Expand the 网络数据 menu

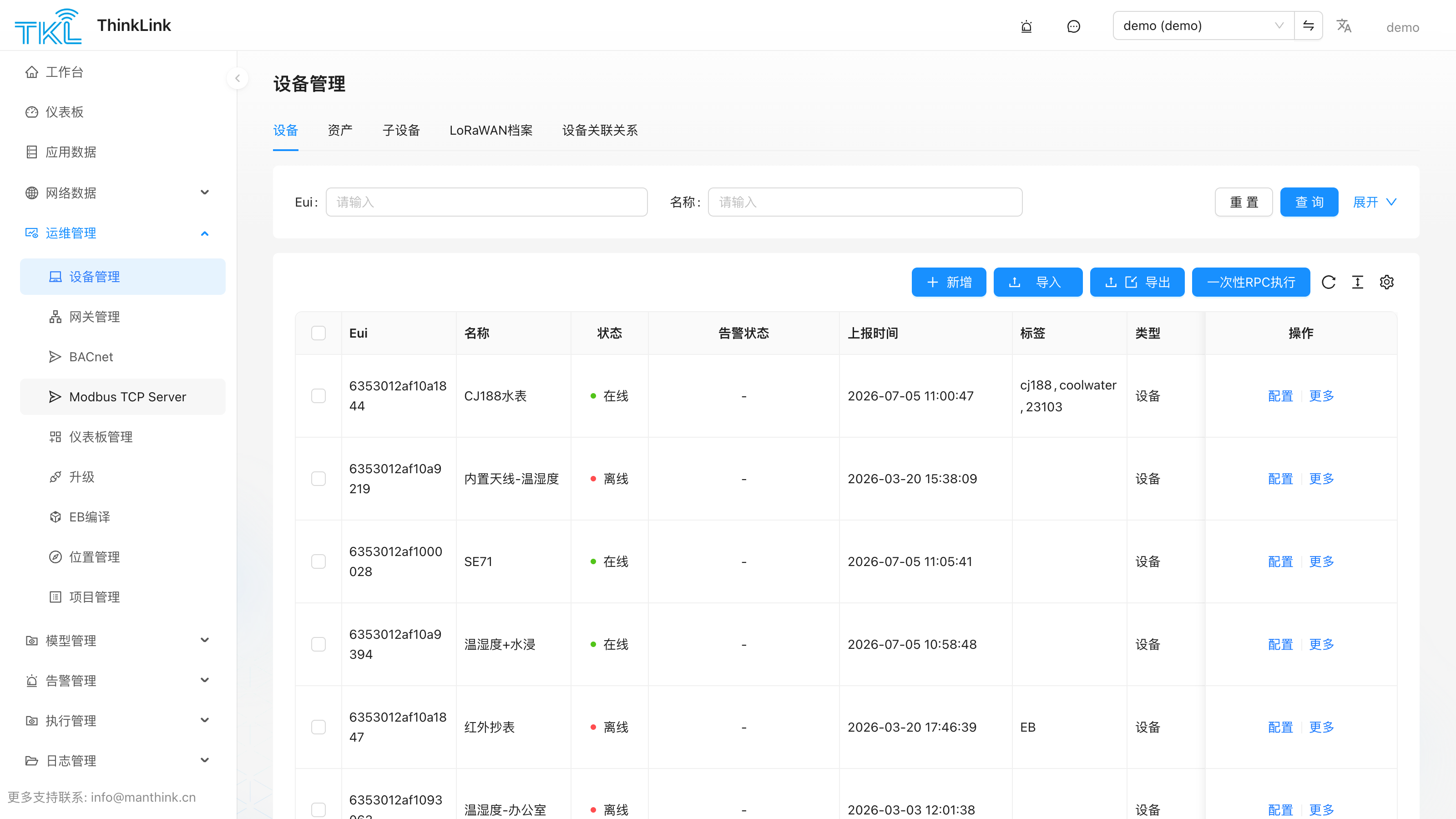[123, 193]
